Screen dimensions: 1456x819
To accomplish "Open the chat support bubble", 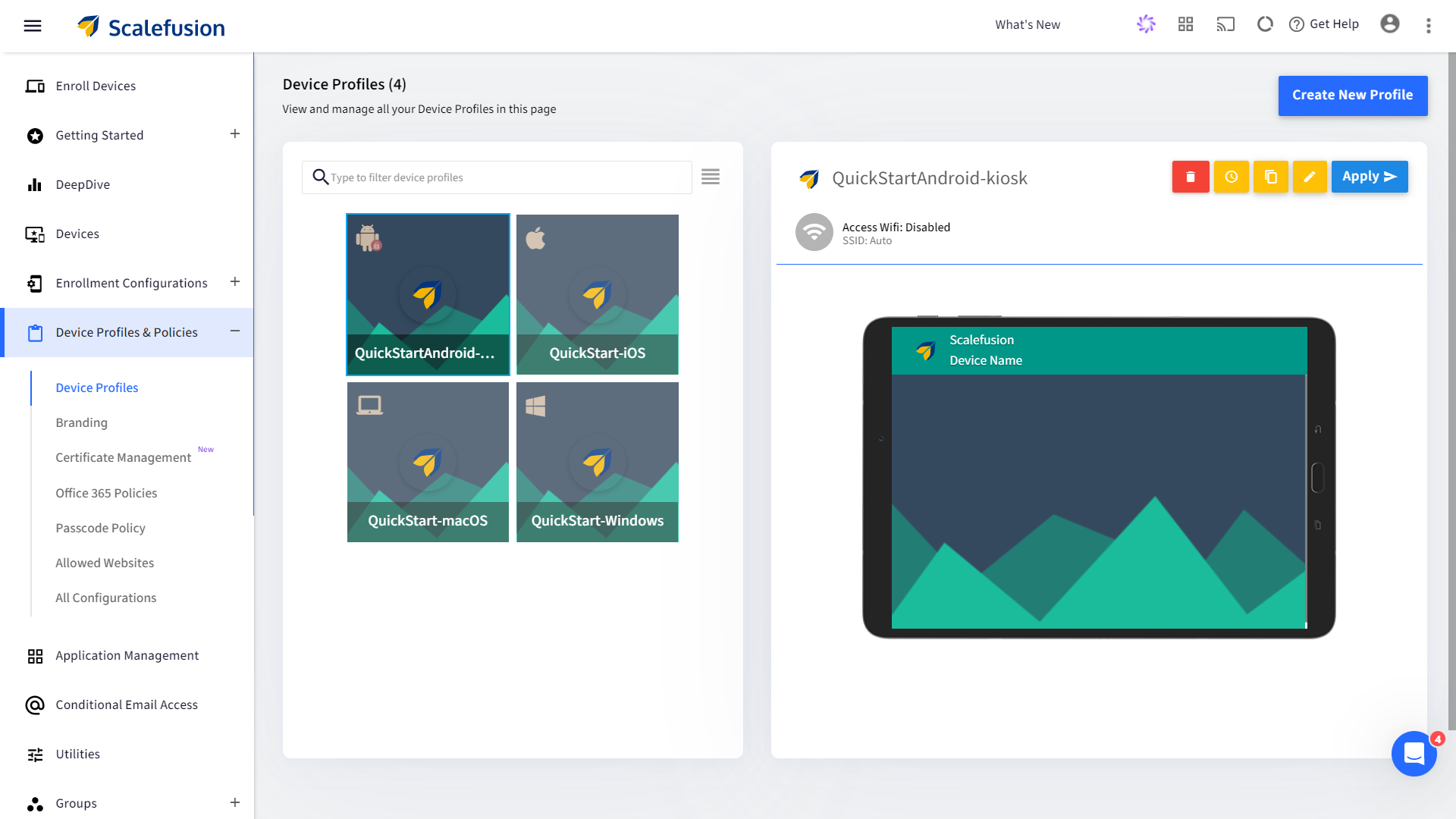I will (1414, 754).
